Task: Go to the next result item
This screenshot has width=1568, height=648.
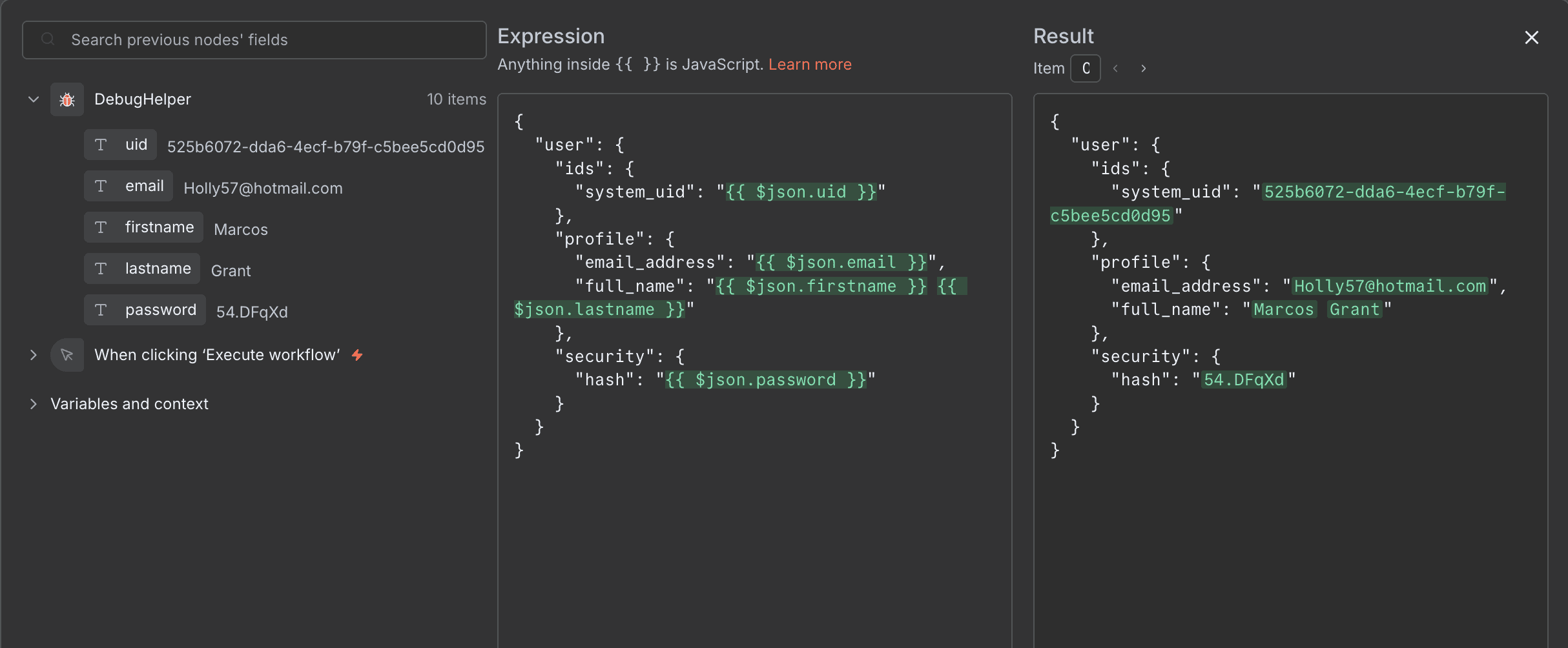Action: click(x=1143, y=68)
